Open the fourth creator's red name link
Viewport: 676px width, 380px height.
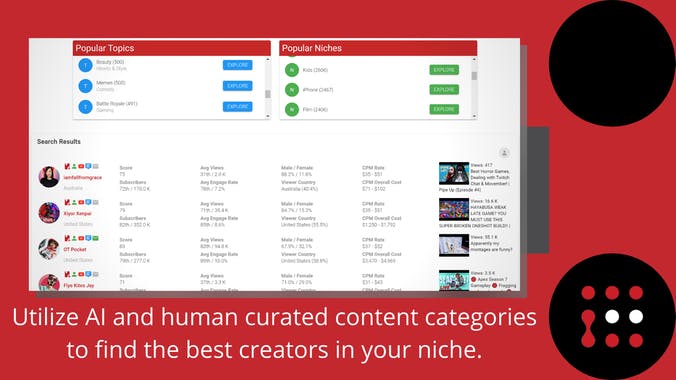79,286
